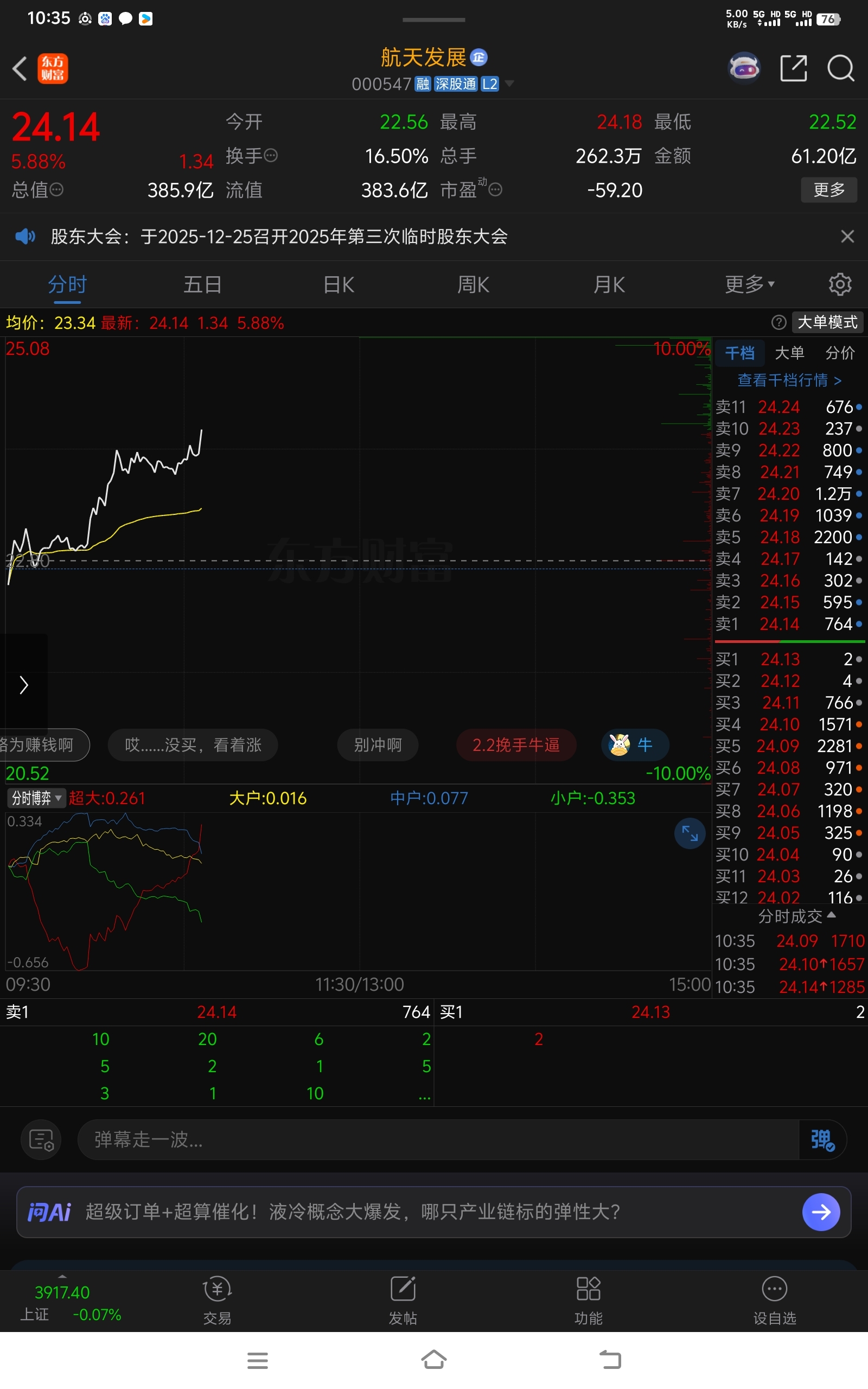This screenshot has width=868, height=1389.
Task: Tap the back arrow icon
Action: (x=20, y=69)
